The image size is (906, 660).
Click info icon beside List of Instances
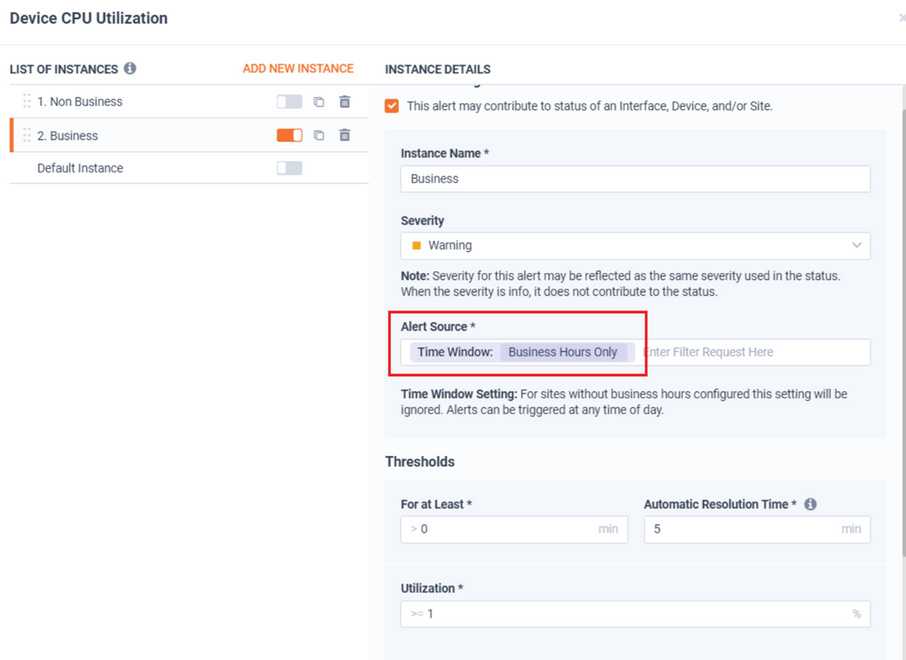tap(130, 68)
